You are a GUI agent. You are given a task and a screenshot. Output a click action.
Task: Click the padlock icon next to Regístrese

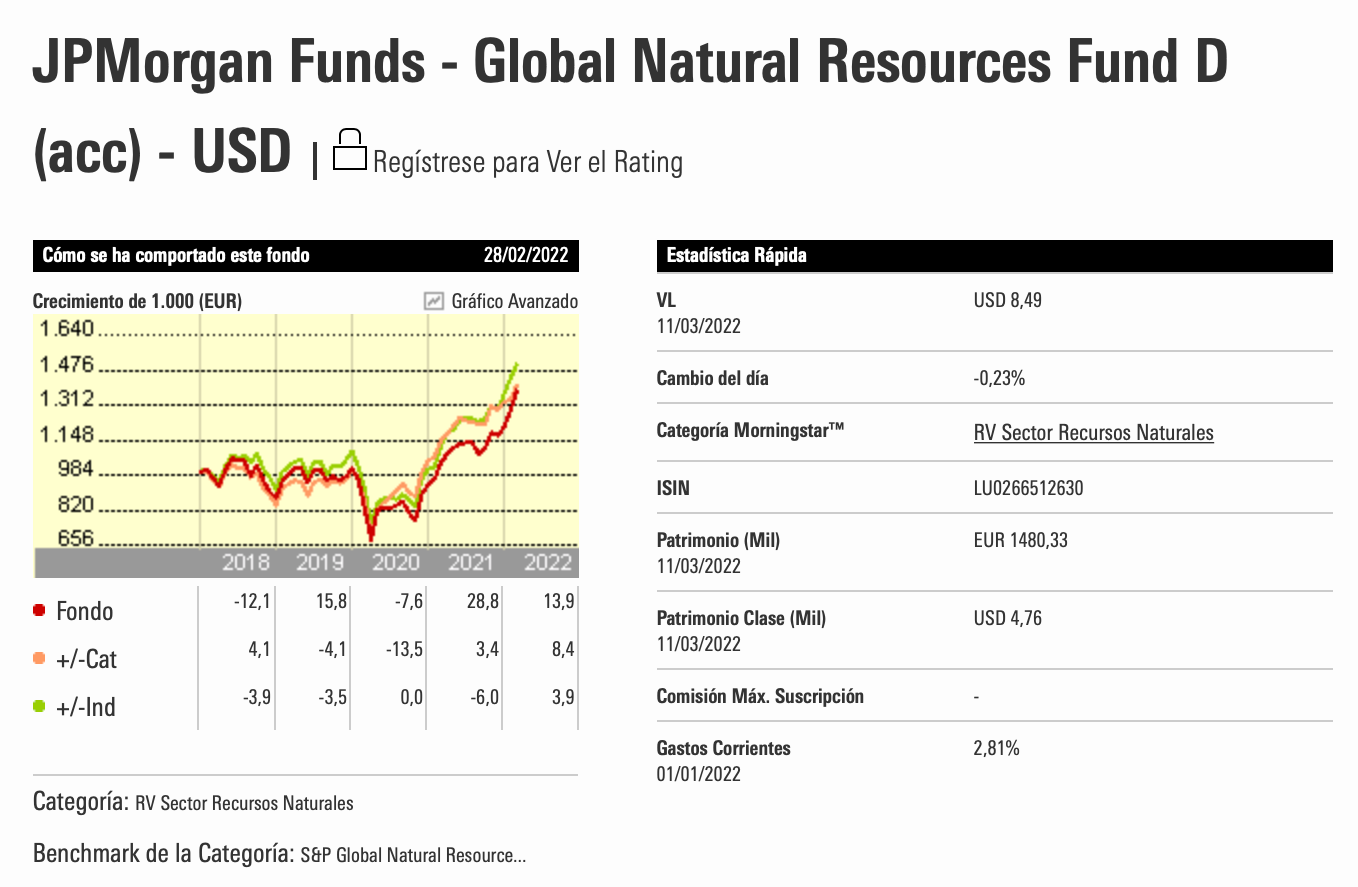pos(349,150)
